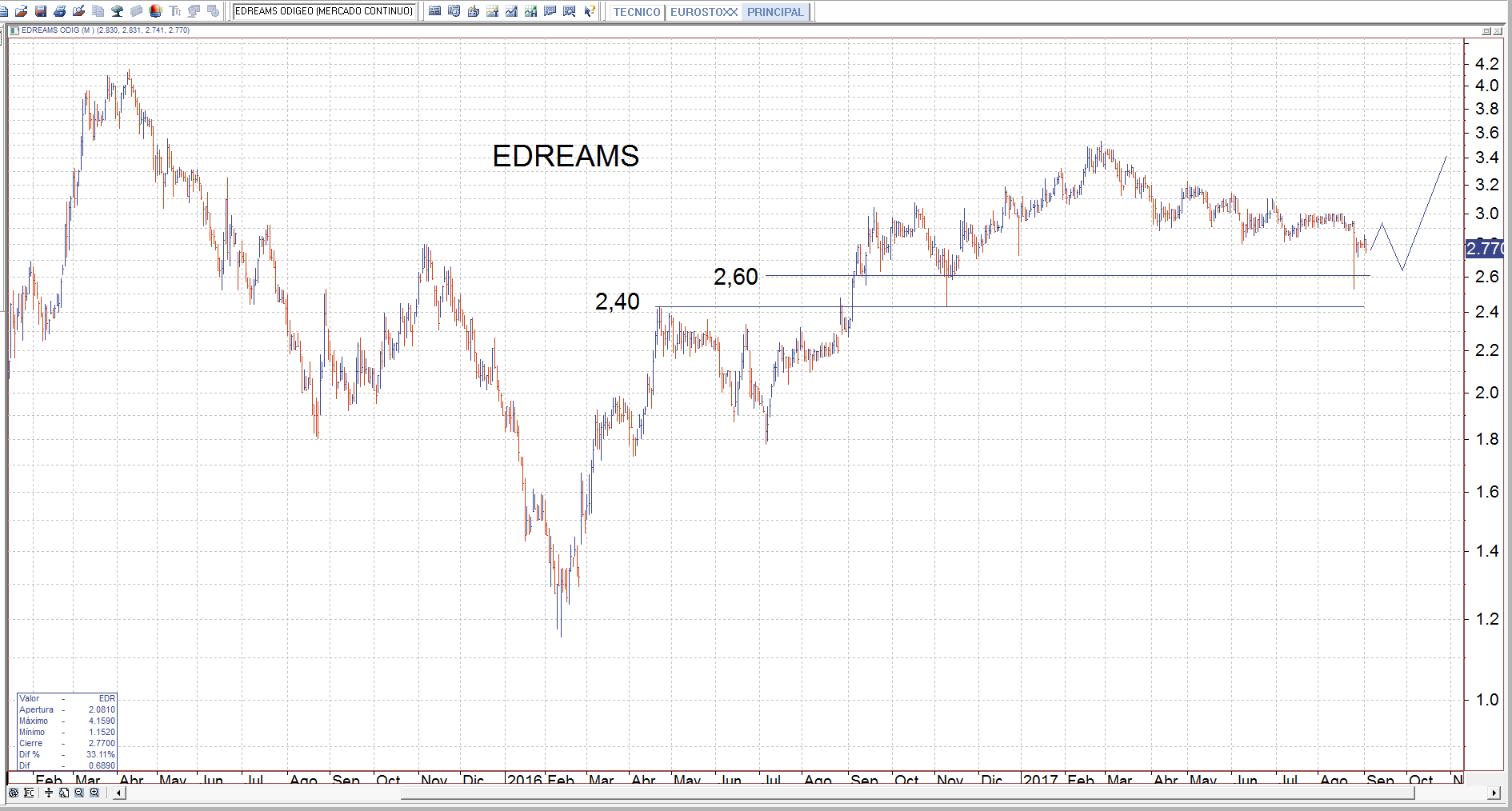The image size is (1512, 811).
Task: Click the chart-with-hand toolbar icon
Action: pyautogui.click(x=474, y=11)
